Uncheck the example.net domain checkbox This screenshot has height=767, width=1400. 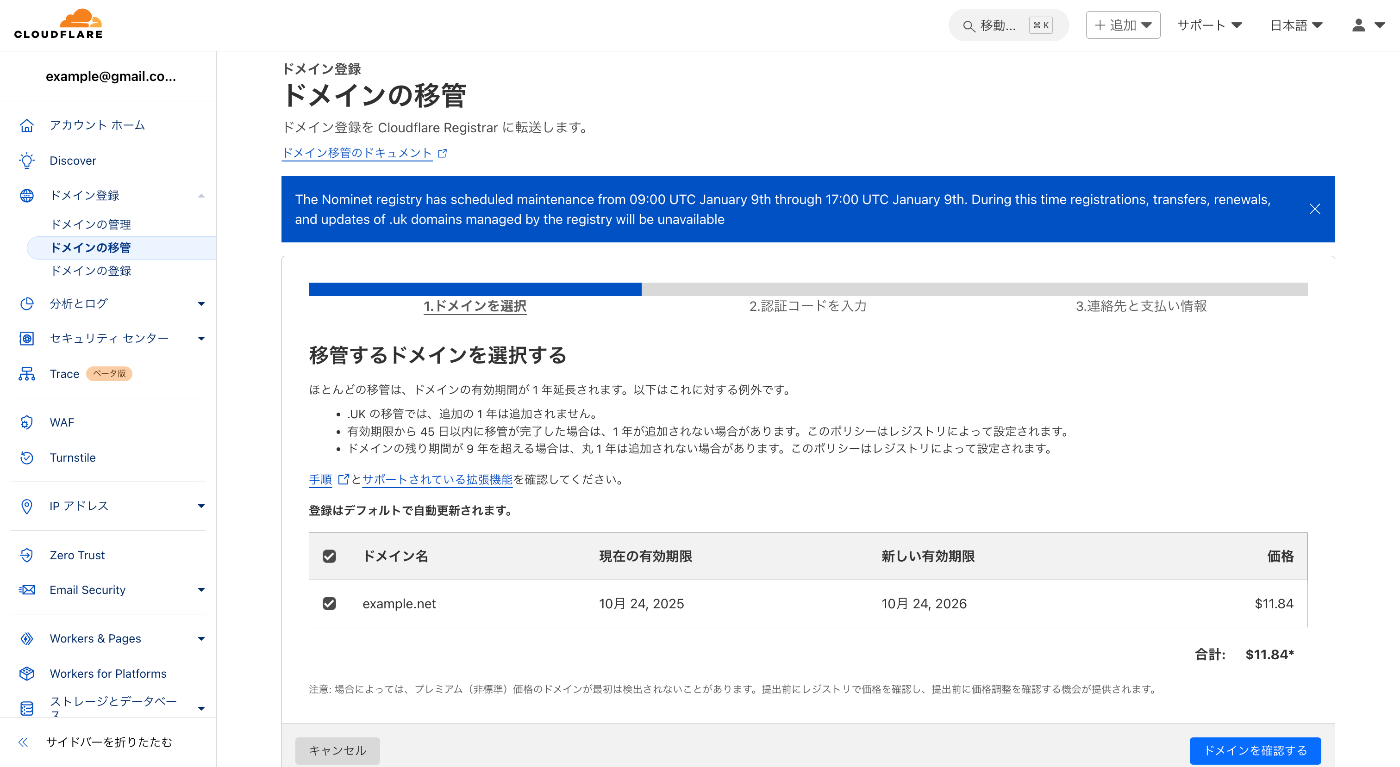330,604
